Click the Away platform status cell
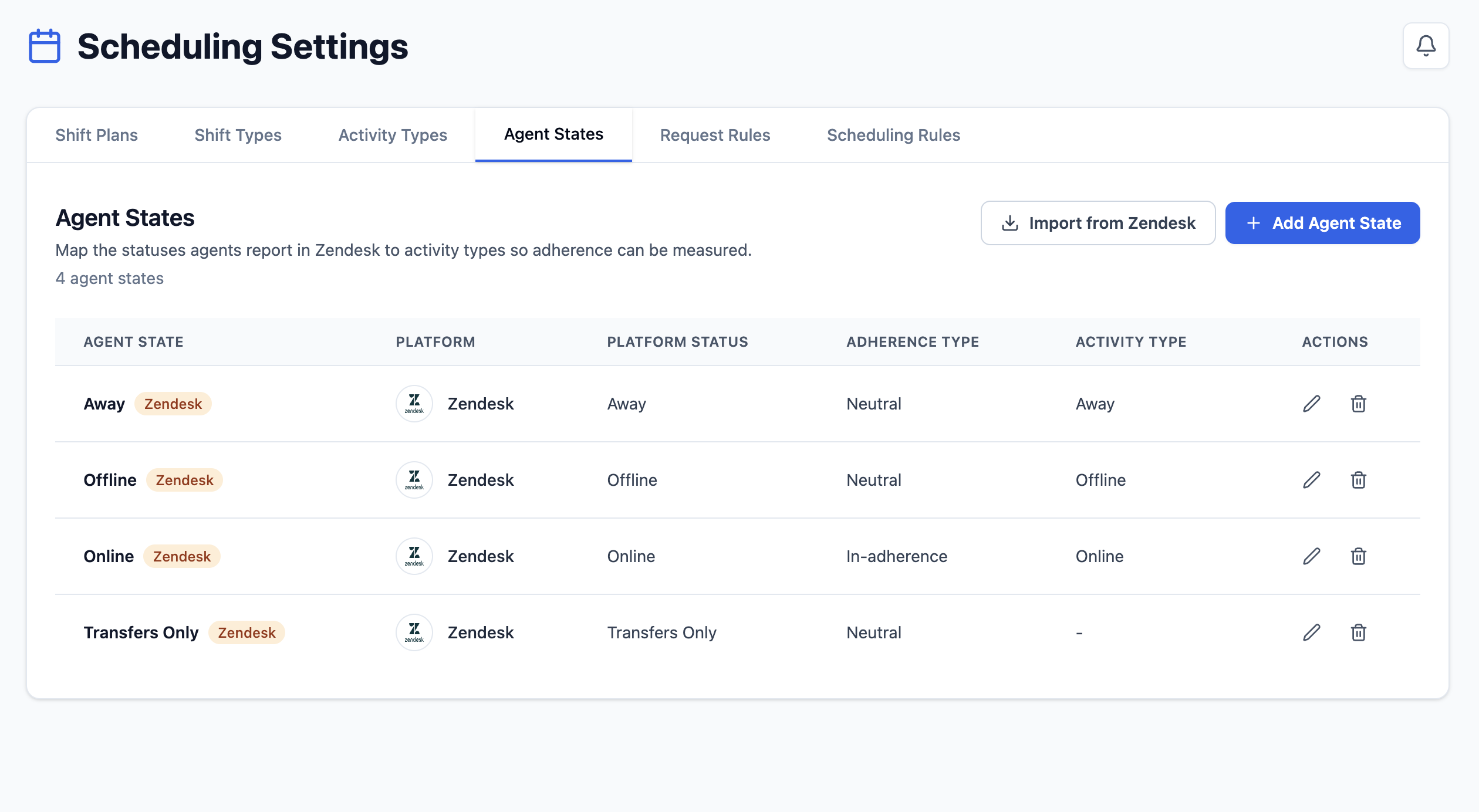Screen dimensions: 1479x812 point(626,404)
